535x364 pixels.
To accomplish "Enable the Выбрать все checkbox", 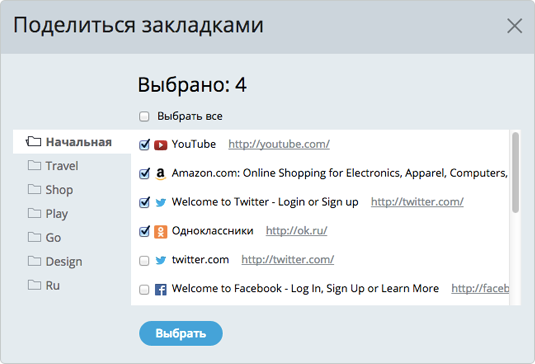I will pyautogui.click(x=144, y=116).
